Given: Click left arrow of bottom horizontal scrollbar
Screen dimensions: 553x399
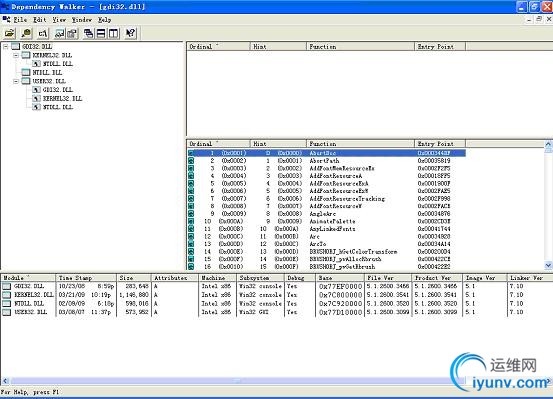Looking at the screenshot, I should click(5, 381).
